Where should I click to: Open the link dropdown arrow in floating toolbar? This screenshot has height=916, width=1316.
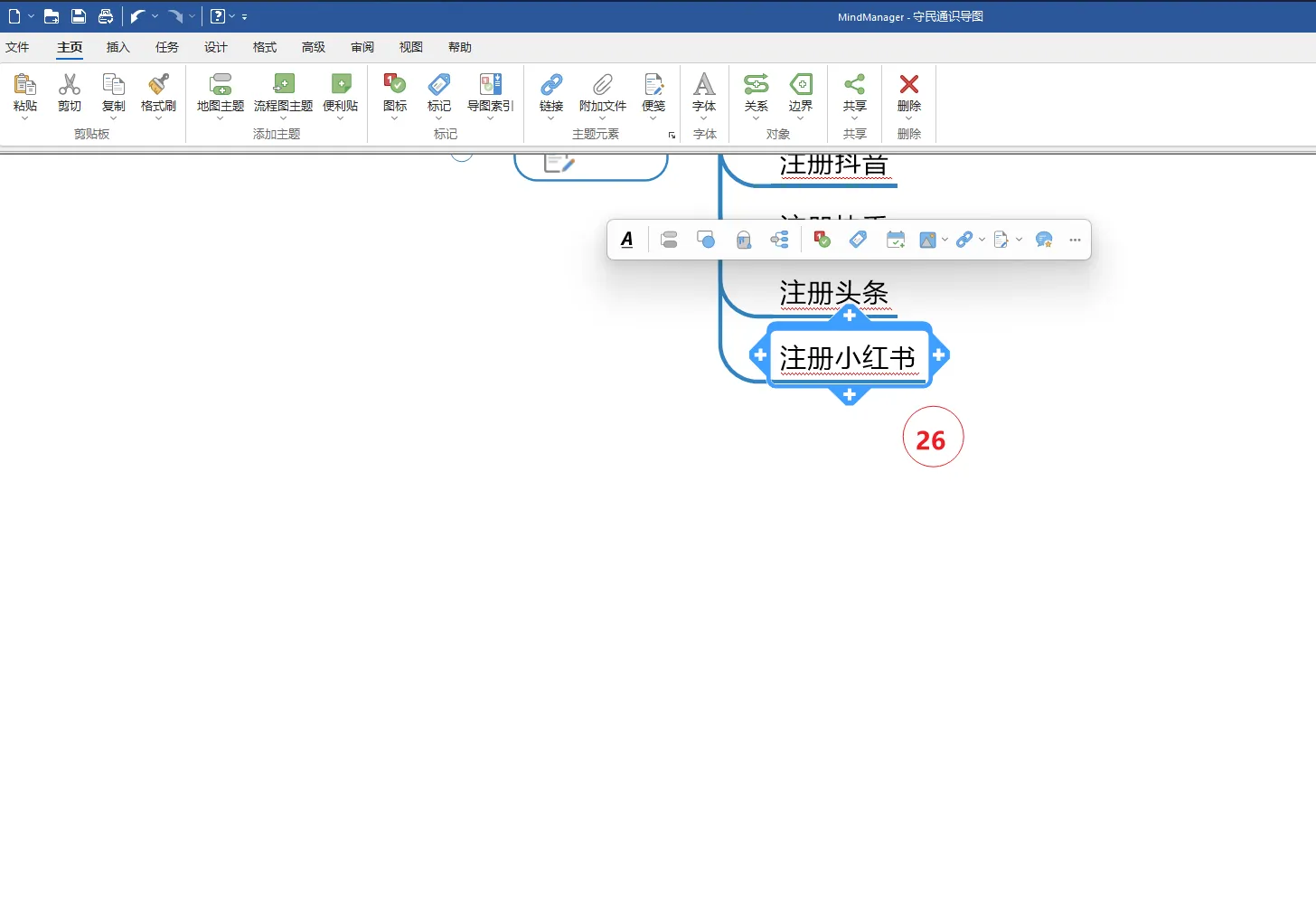982,240
